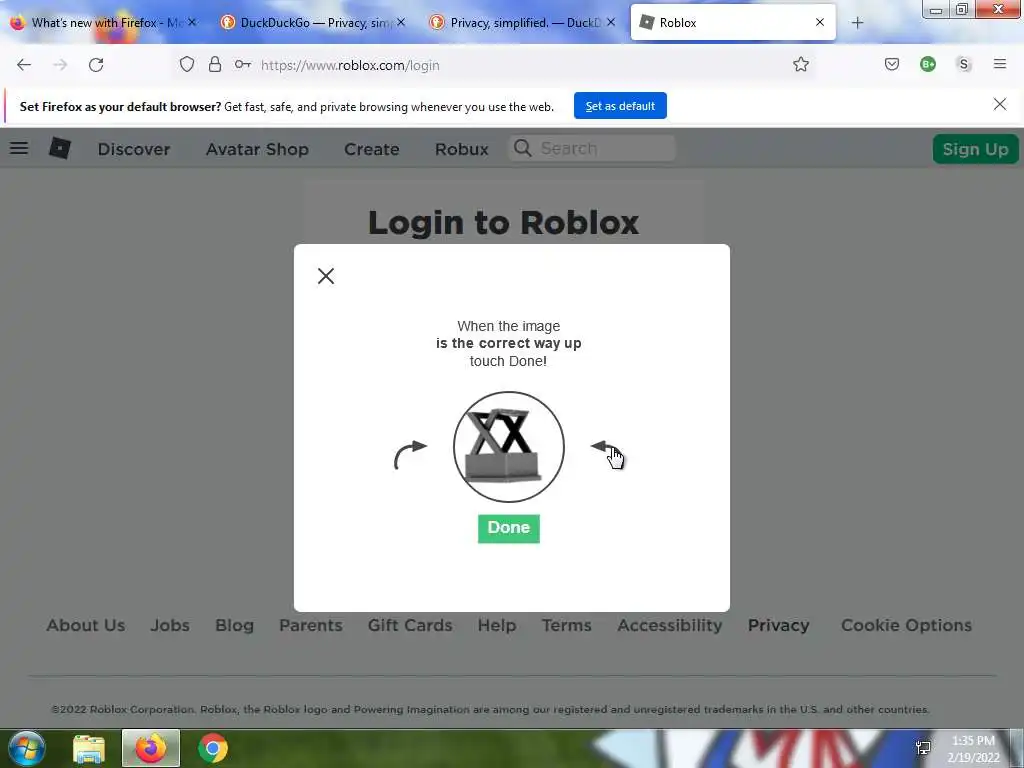
Task: Click the Roblox search magnifier icon
Action: coord(522,148)
